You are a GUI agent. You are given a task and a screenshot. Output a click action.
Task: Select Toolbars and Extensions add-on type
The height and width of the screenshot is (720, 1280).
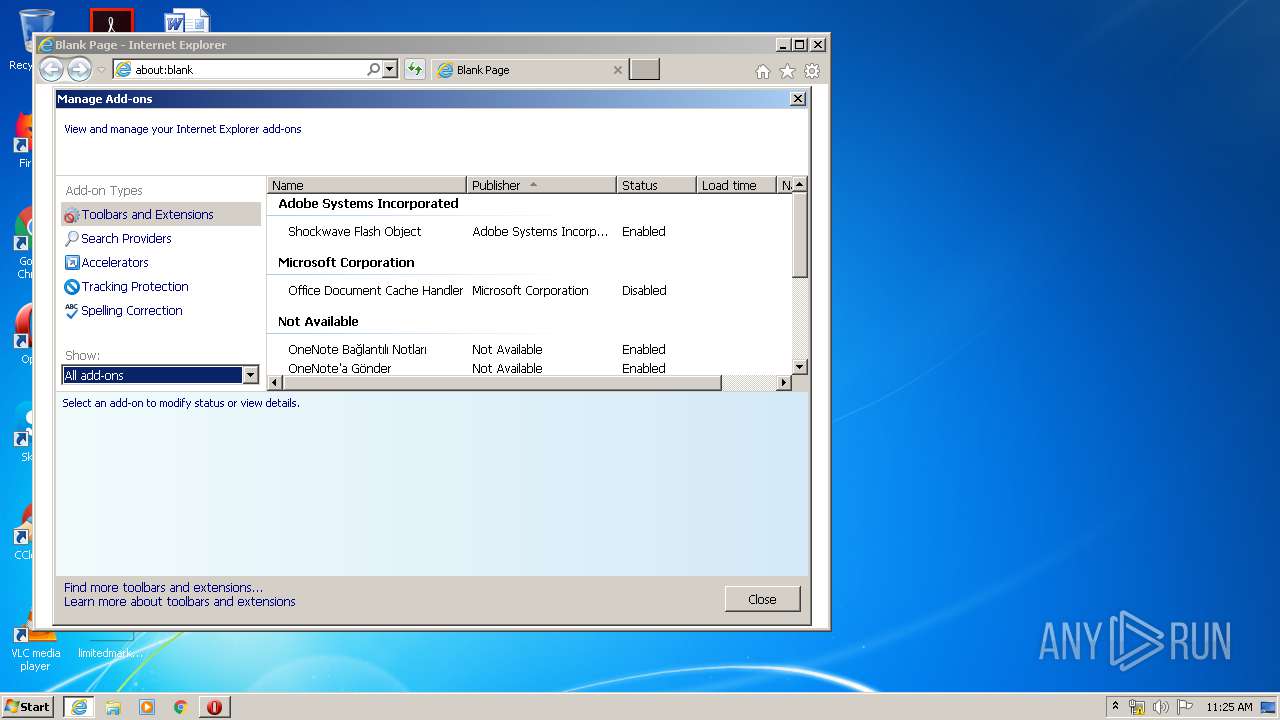161,214
